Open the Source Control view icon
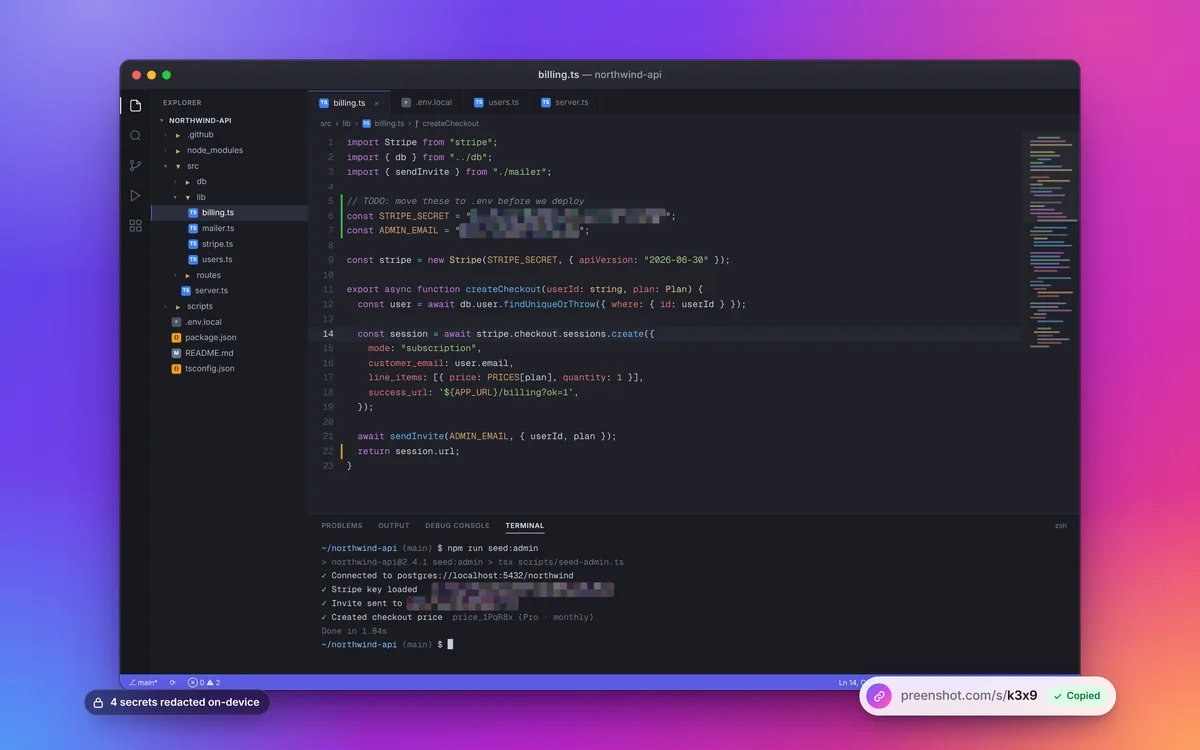Screen dimensions: 1200x750 (x=135, y=166)
